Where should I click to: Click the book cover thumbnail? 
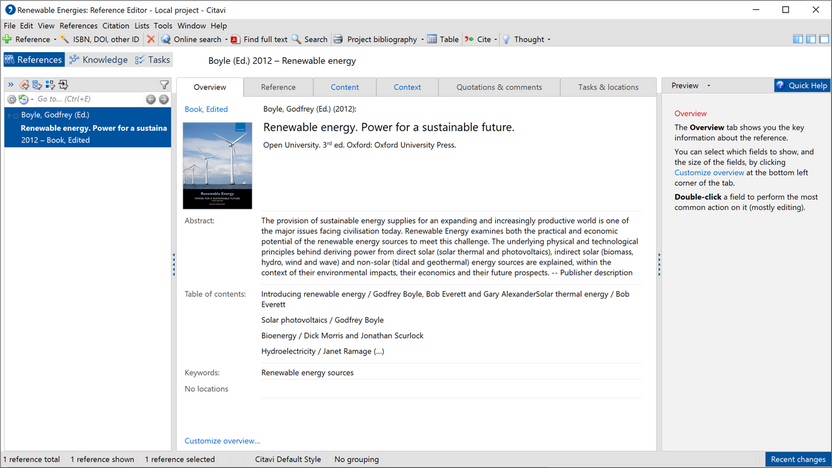218,166
